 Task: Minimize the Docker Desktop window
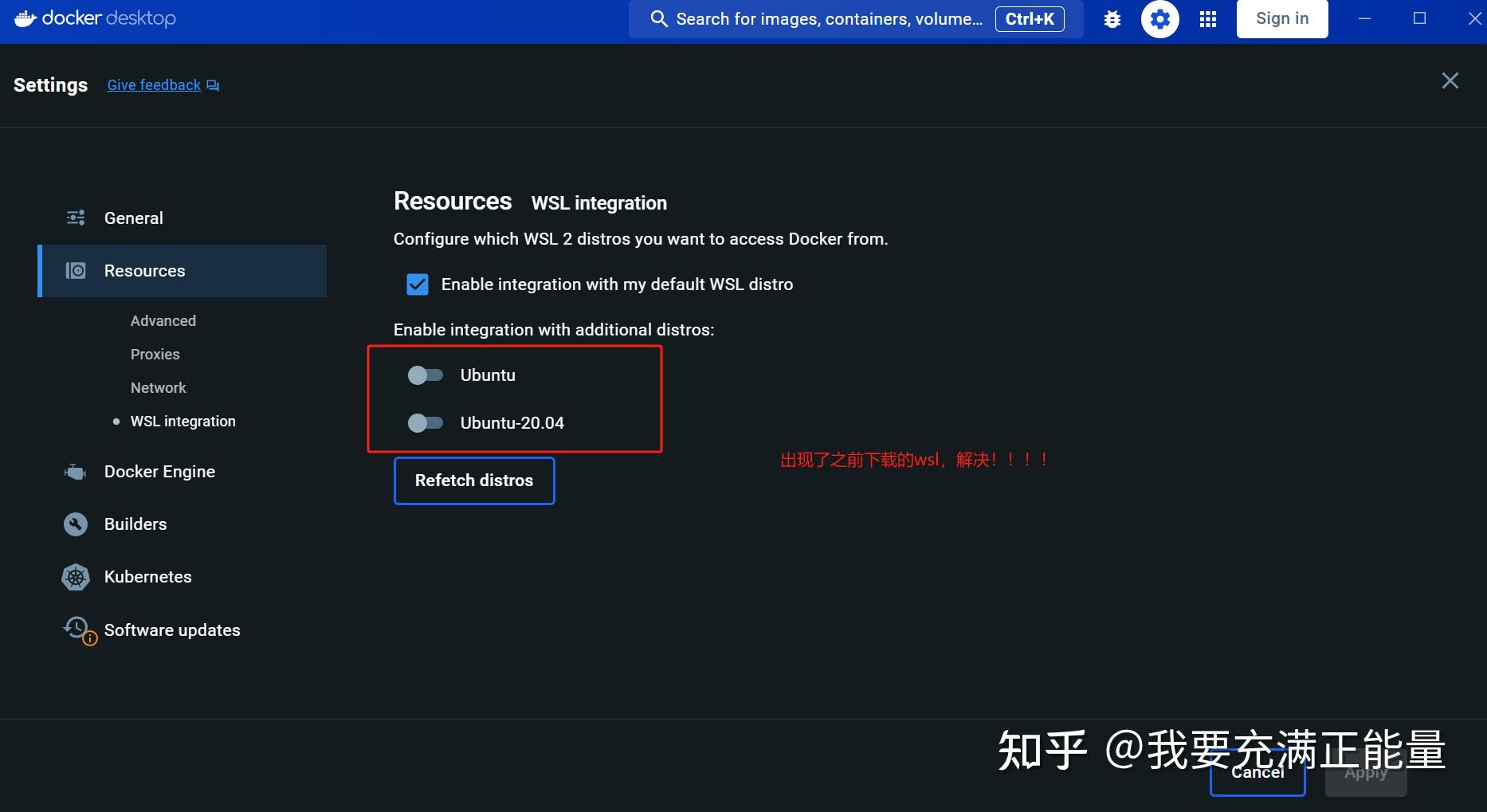point(1364,18)
